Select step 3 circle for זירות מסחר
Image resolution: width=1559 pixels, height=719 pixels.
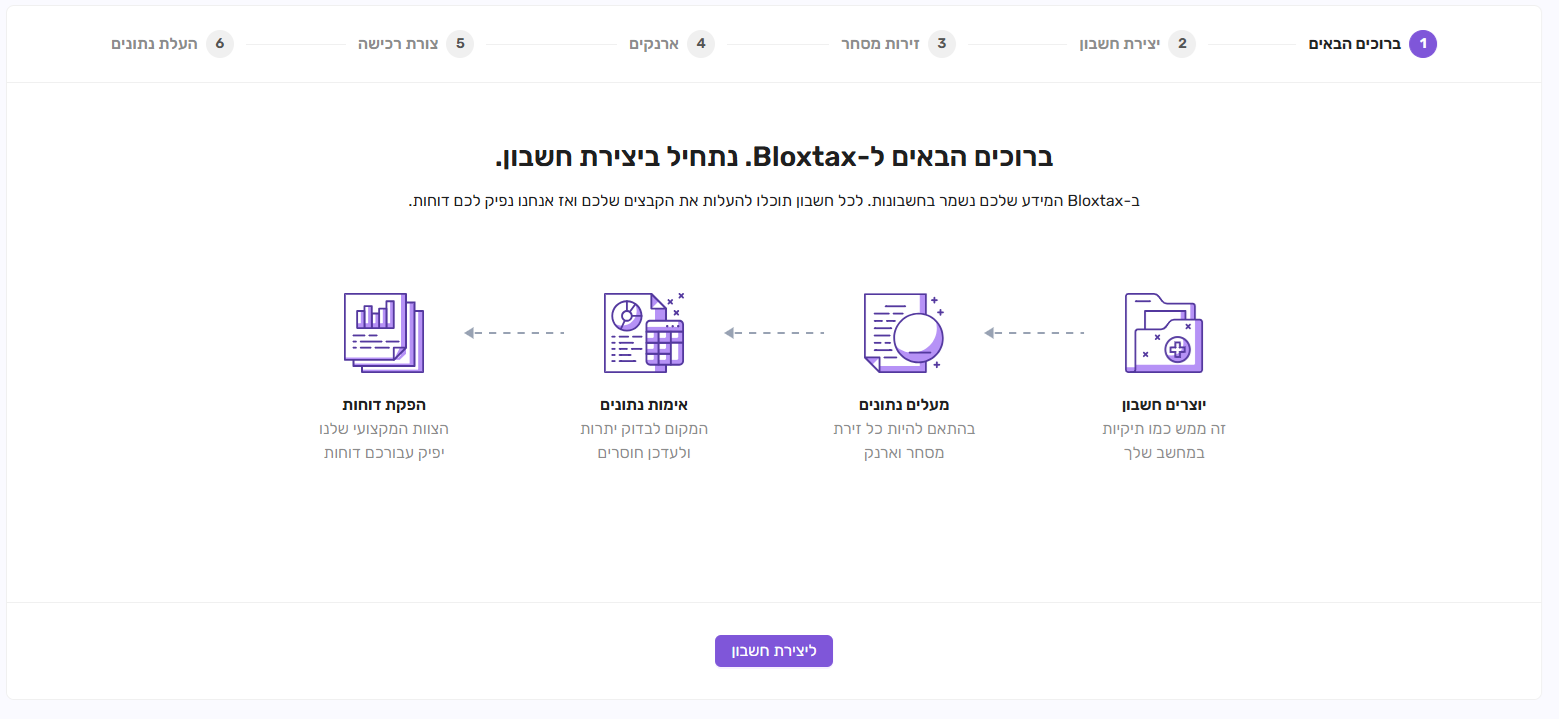941,44
